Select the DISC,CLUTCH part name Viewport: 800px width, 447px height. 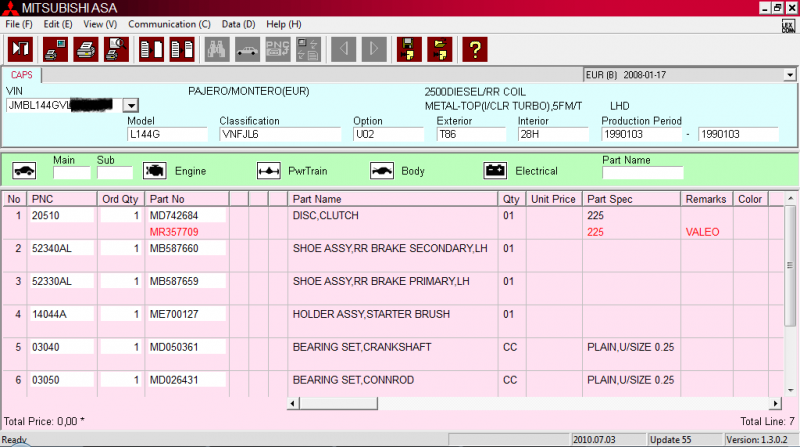pyautogui.click(x=326, y=215)
